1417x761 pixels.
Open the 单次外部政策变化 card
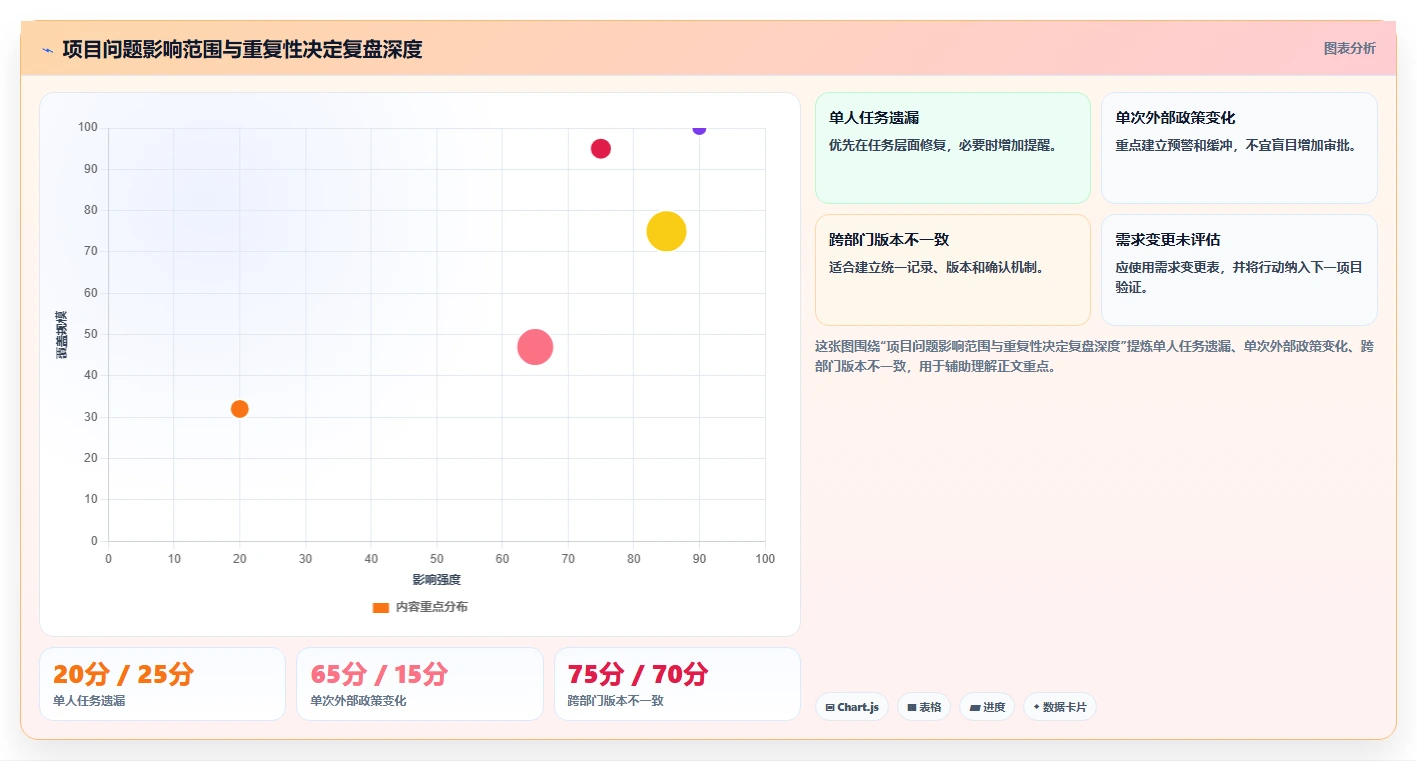(x=1239, y=148)
